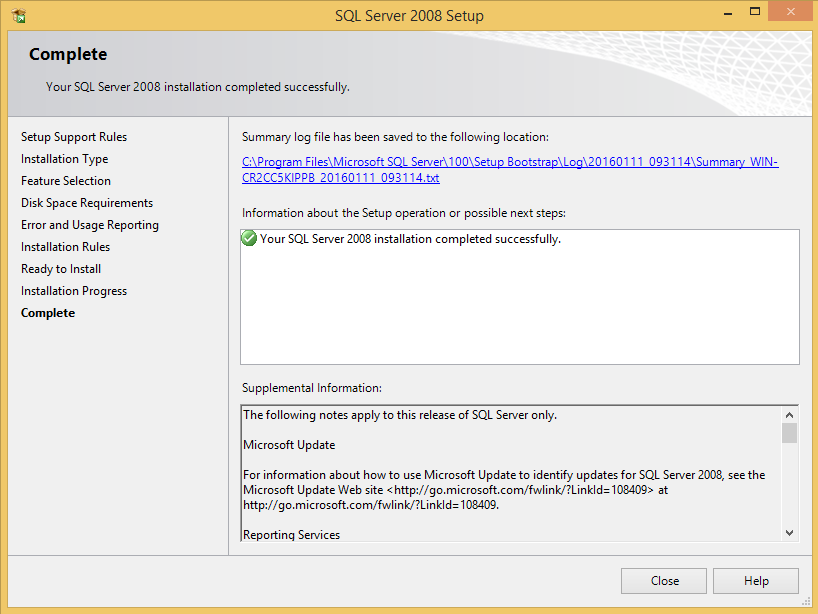Click the 'Reporting Services' heading in supplemental text
818x614 pixels.
point(292,535)
